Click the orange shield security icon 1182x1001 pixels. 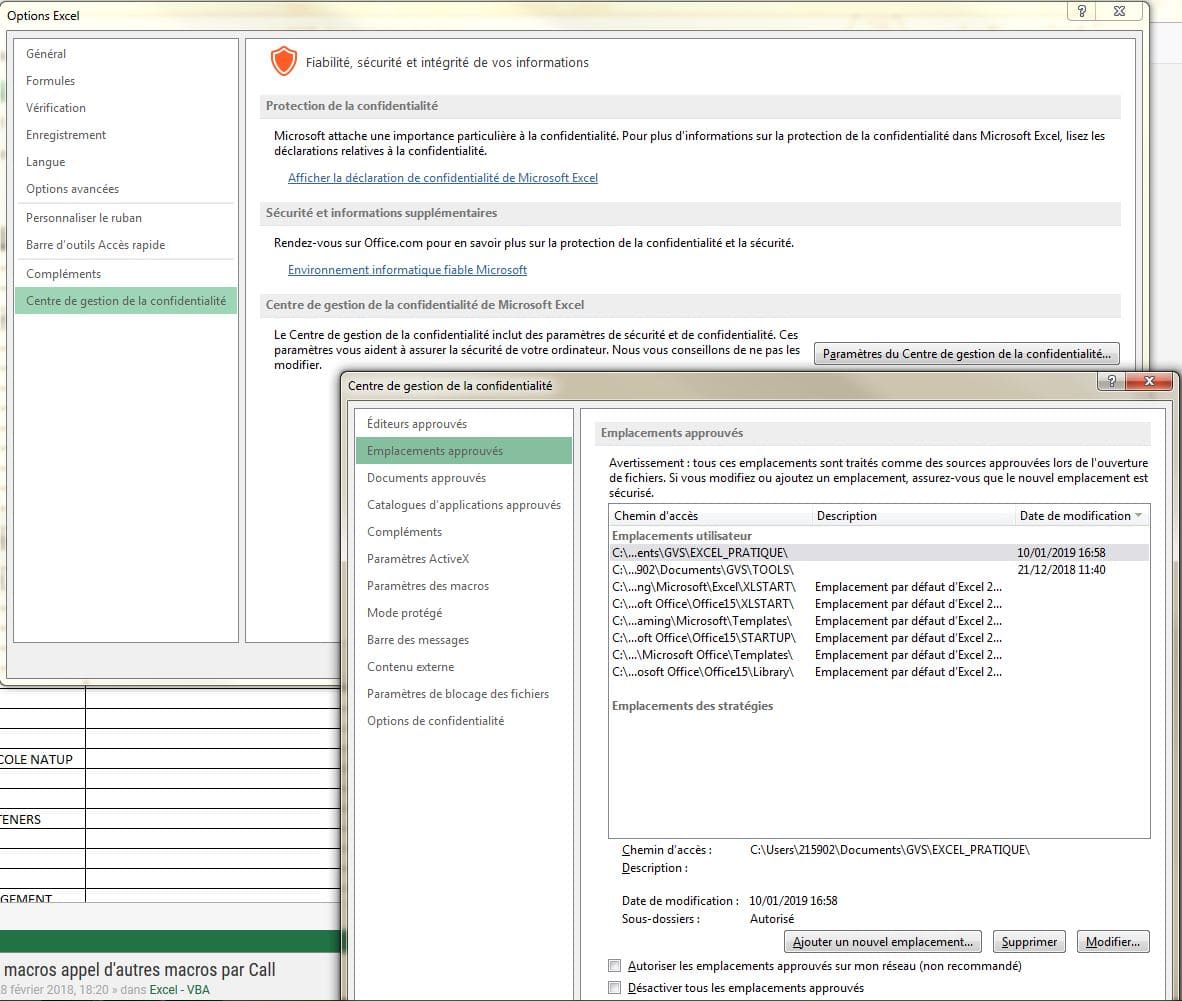[284, 62]
